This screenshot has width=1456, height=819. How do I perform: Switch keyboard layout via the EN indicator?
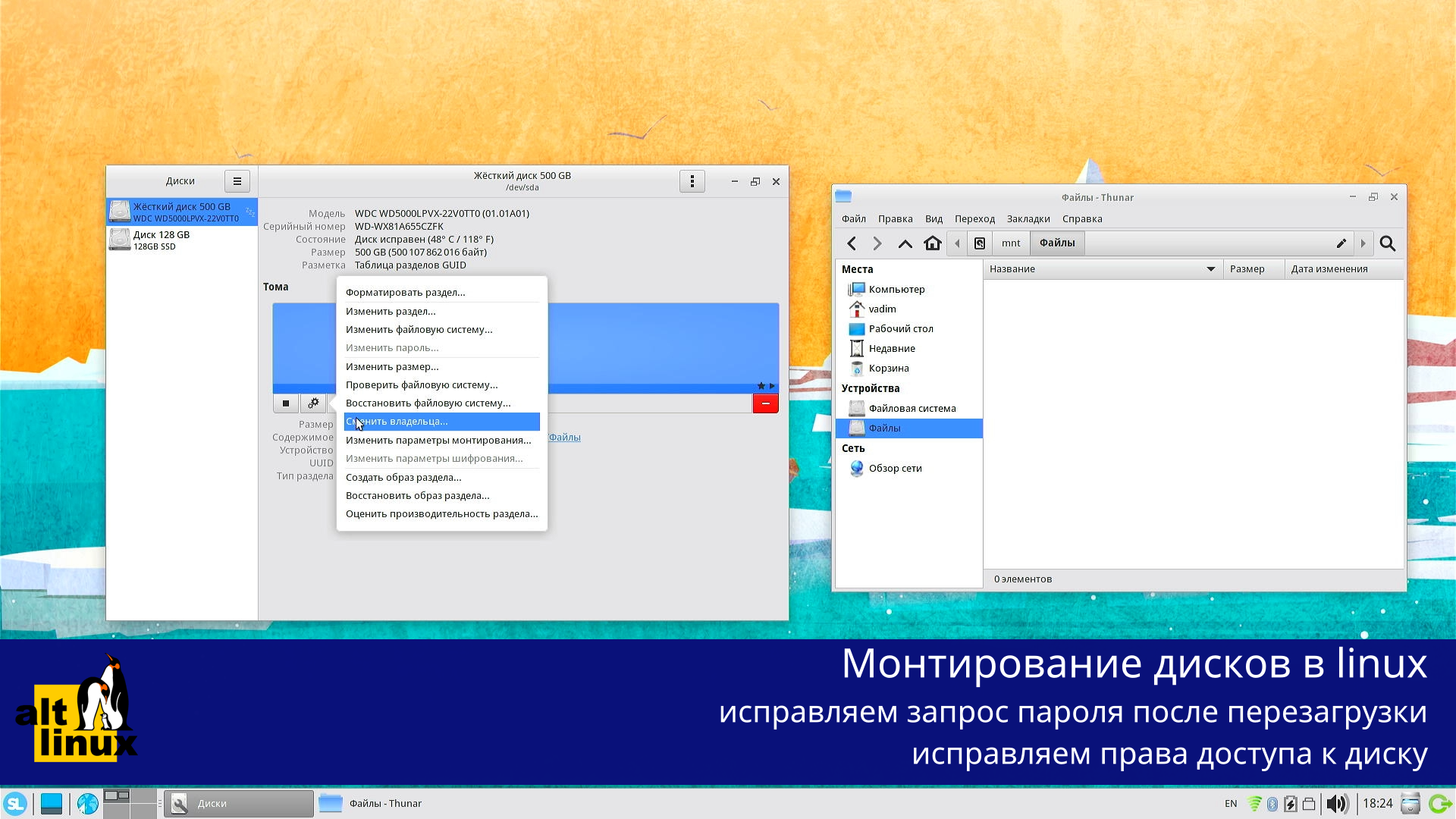click(1230, 803)
